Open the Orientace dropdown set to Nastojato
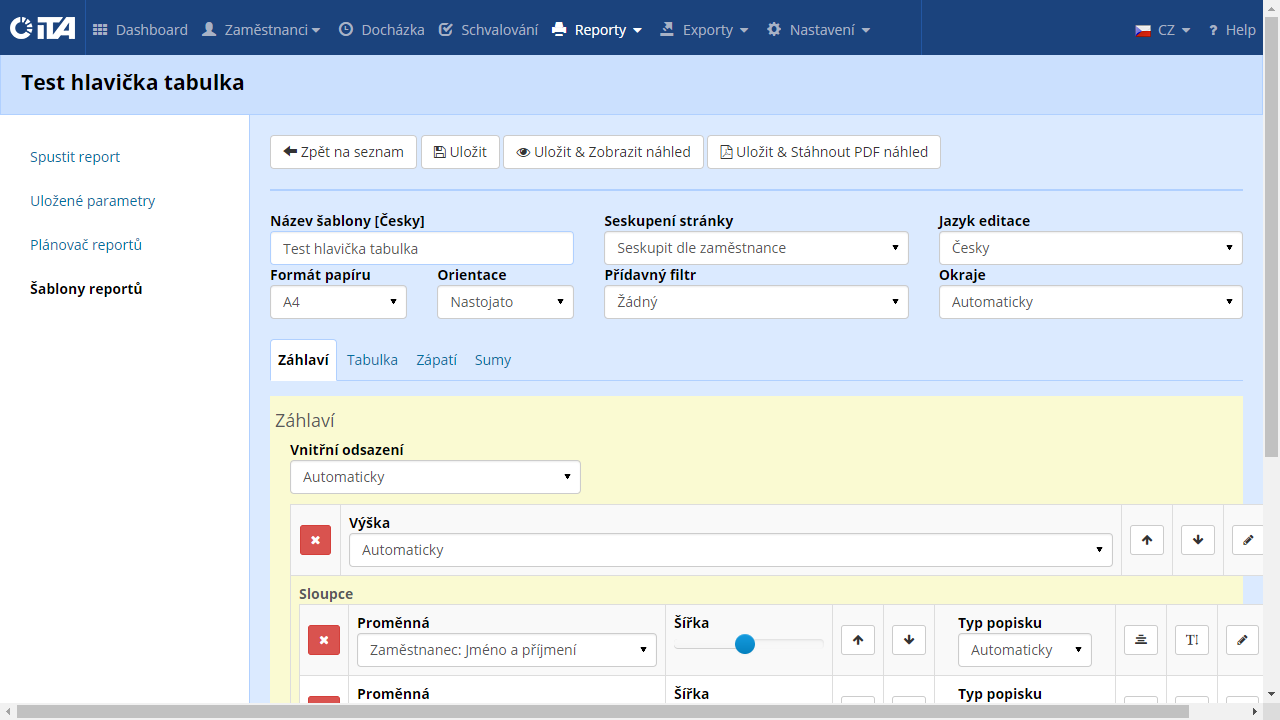 tap(505, 302)
